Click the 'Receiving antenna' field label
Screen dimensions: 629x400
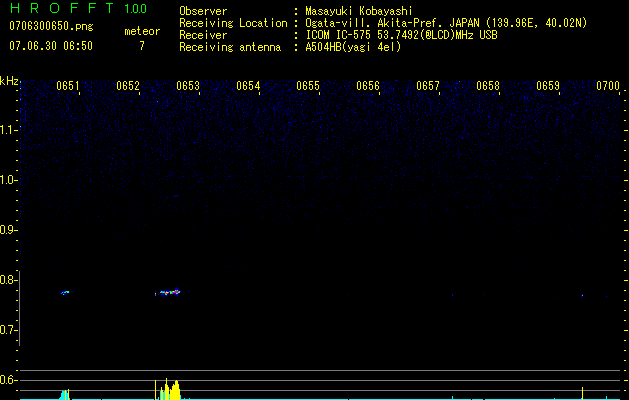(230, 47)
